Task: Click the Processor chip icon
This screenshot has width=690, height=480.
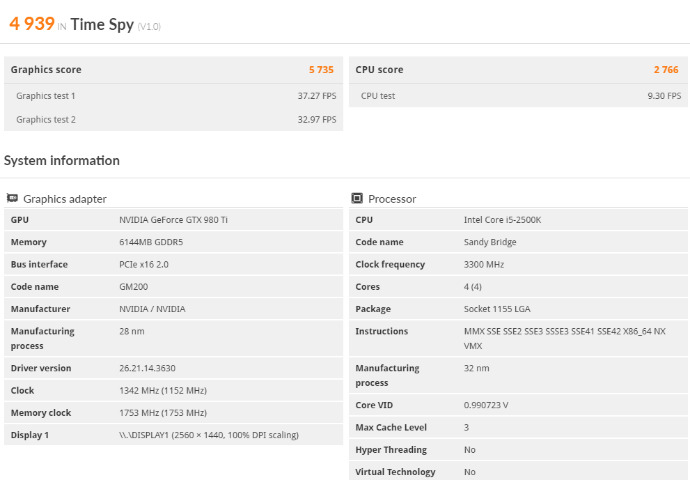Action: click(357, 199)
